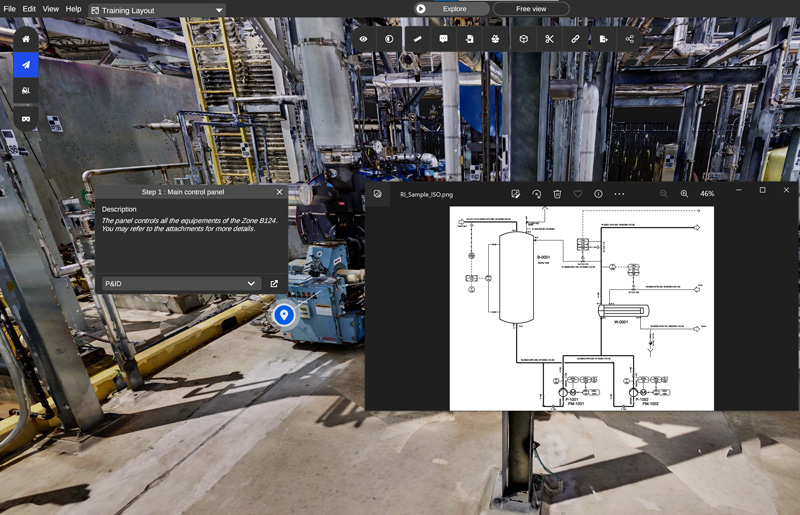The width and height of the screenshot is (800, 515).
Task: Open the P&ID attachment in external window
Action: [274, 283]
